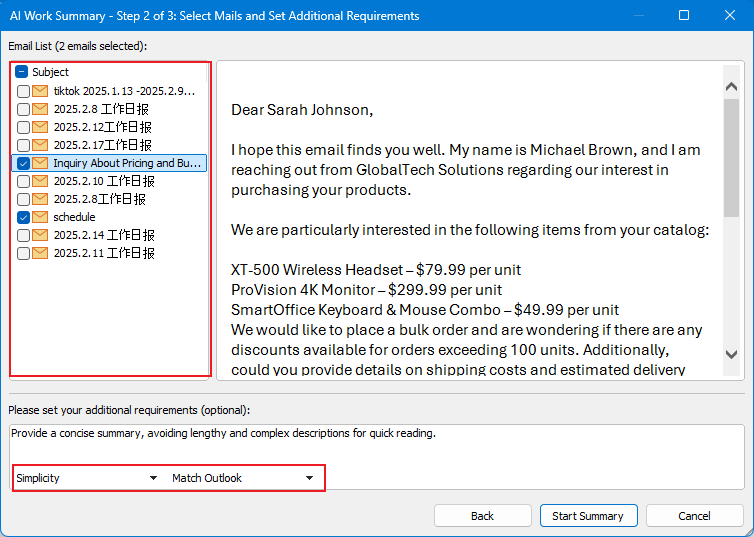
Task: Open the Simplicity style dropdown
Action: [87, 478]
